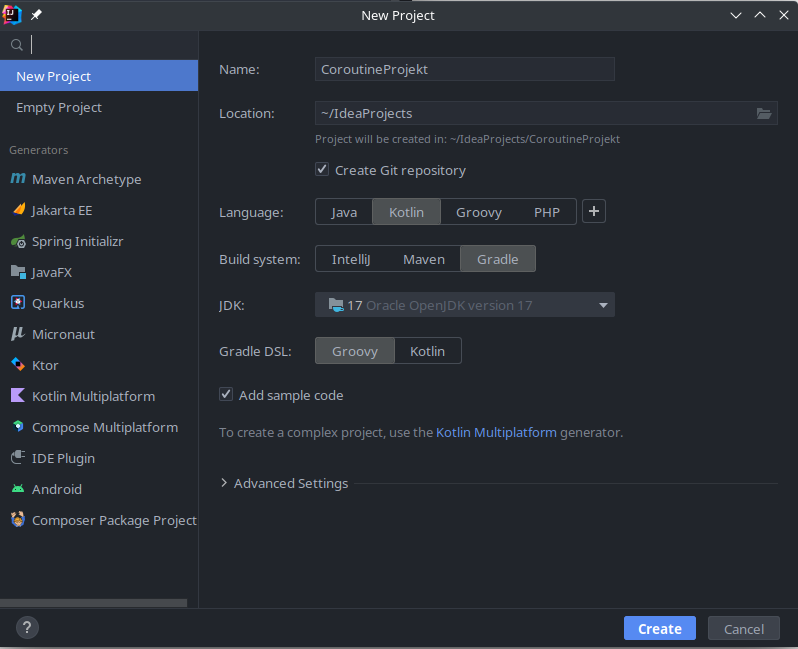Select the Maven Archetype generator icon

pyautogui.click(x=18, y=179)
